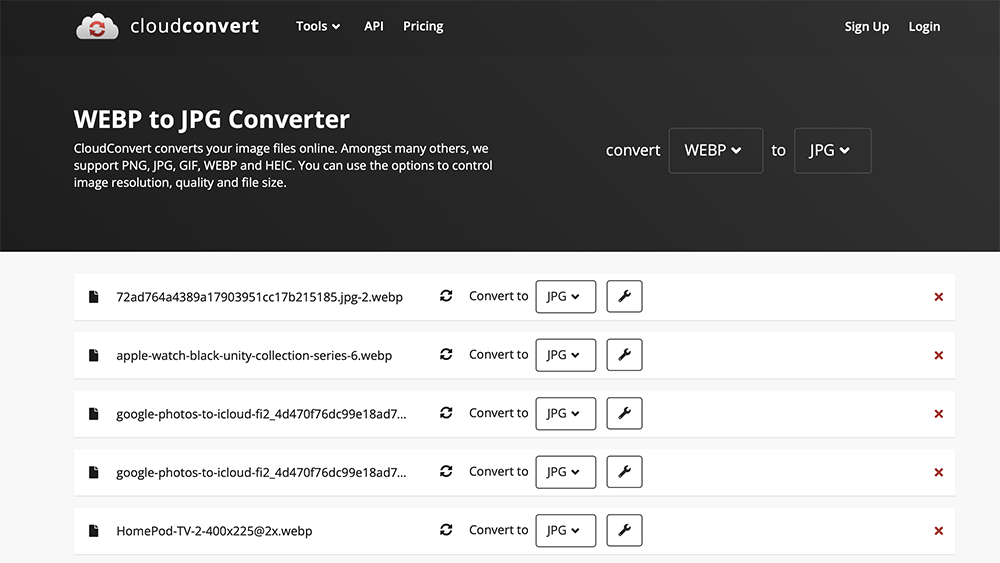
Task: Click the WEBP to JPG Converter heading
Action: [x=212, y=119]
